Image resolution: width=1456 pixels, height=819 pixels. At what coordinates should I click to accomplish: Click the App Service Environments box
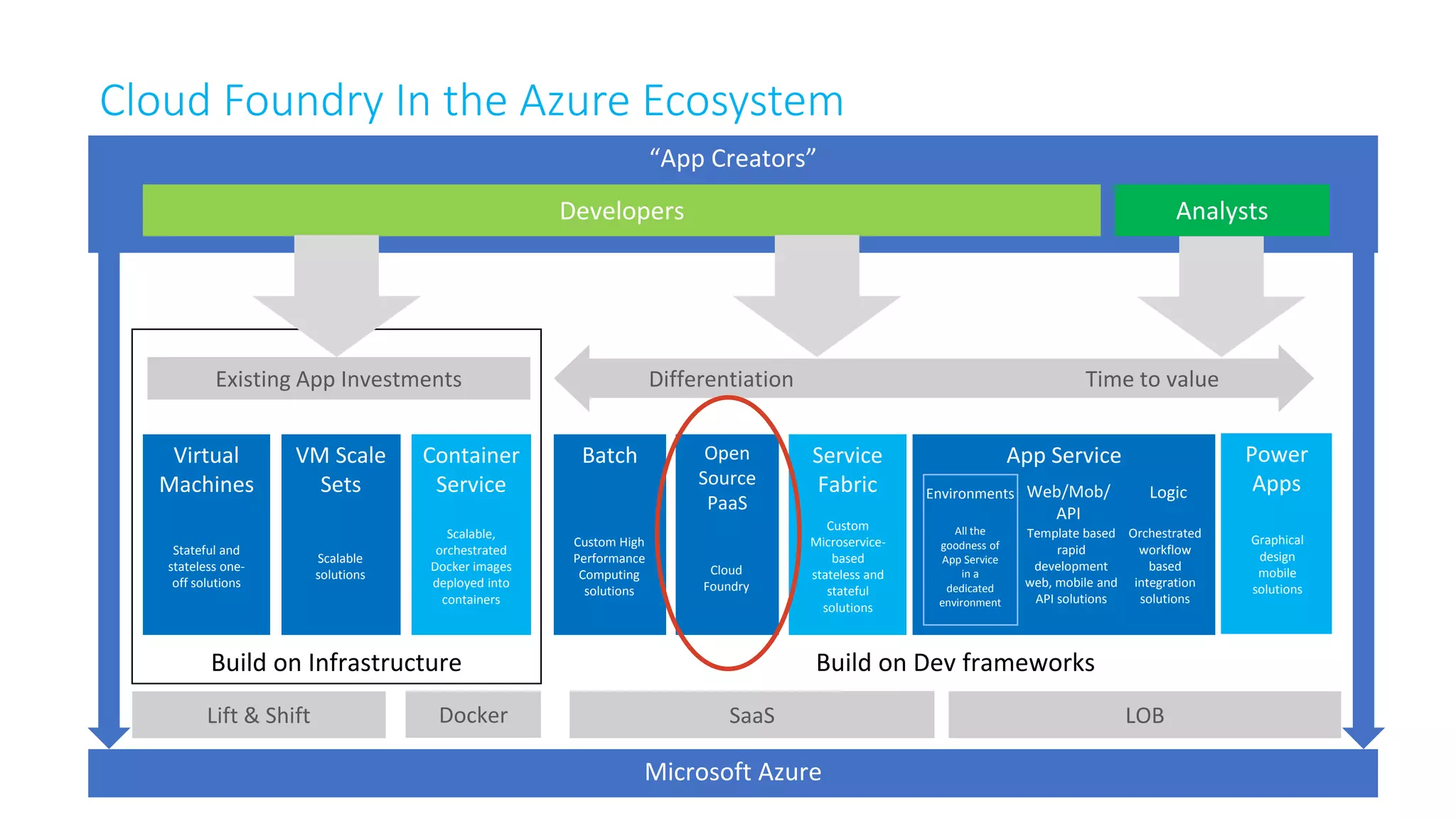(970, 549)
